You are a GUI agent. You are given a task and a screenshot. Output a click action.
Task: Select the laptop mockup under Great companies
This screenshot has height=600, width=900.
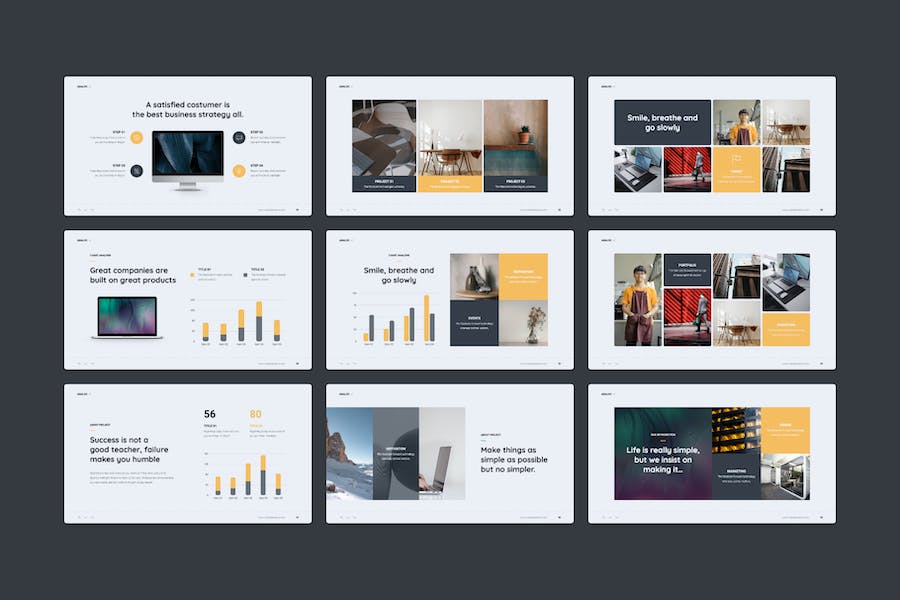click(x=127, y=317)
